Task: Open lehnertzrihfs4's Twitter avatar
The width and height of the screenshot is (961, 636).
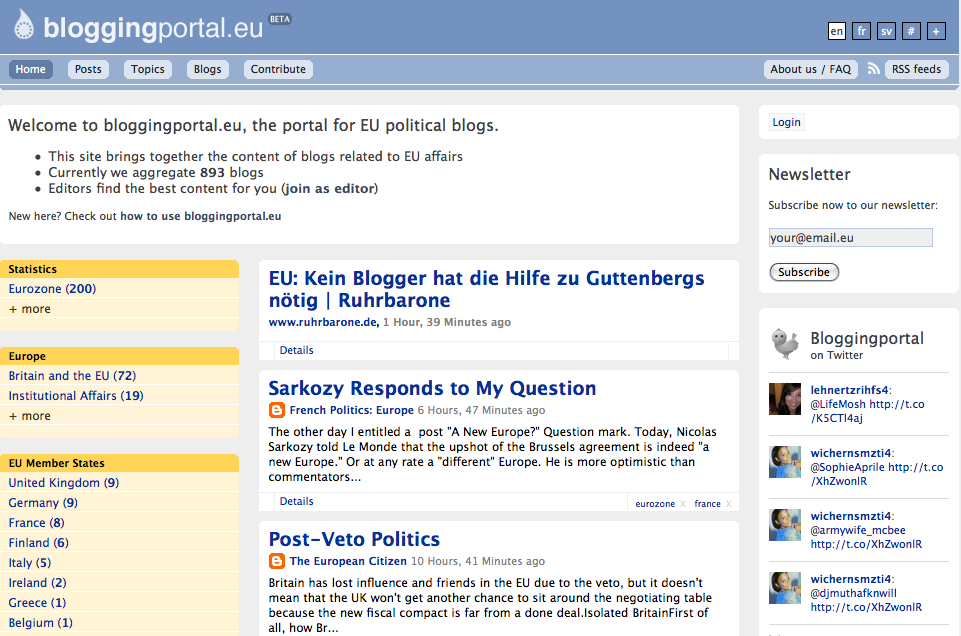Action: [x=784, y=398]
